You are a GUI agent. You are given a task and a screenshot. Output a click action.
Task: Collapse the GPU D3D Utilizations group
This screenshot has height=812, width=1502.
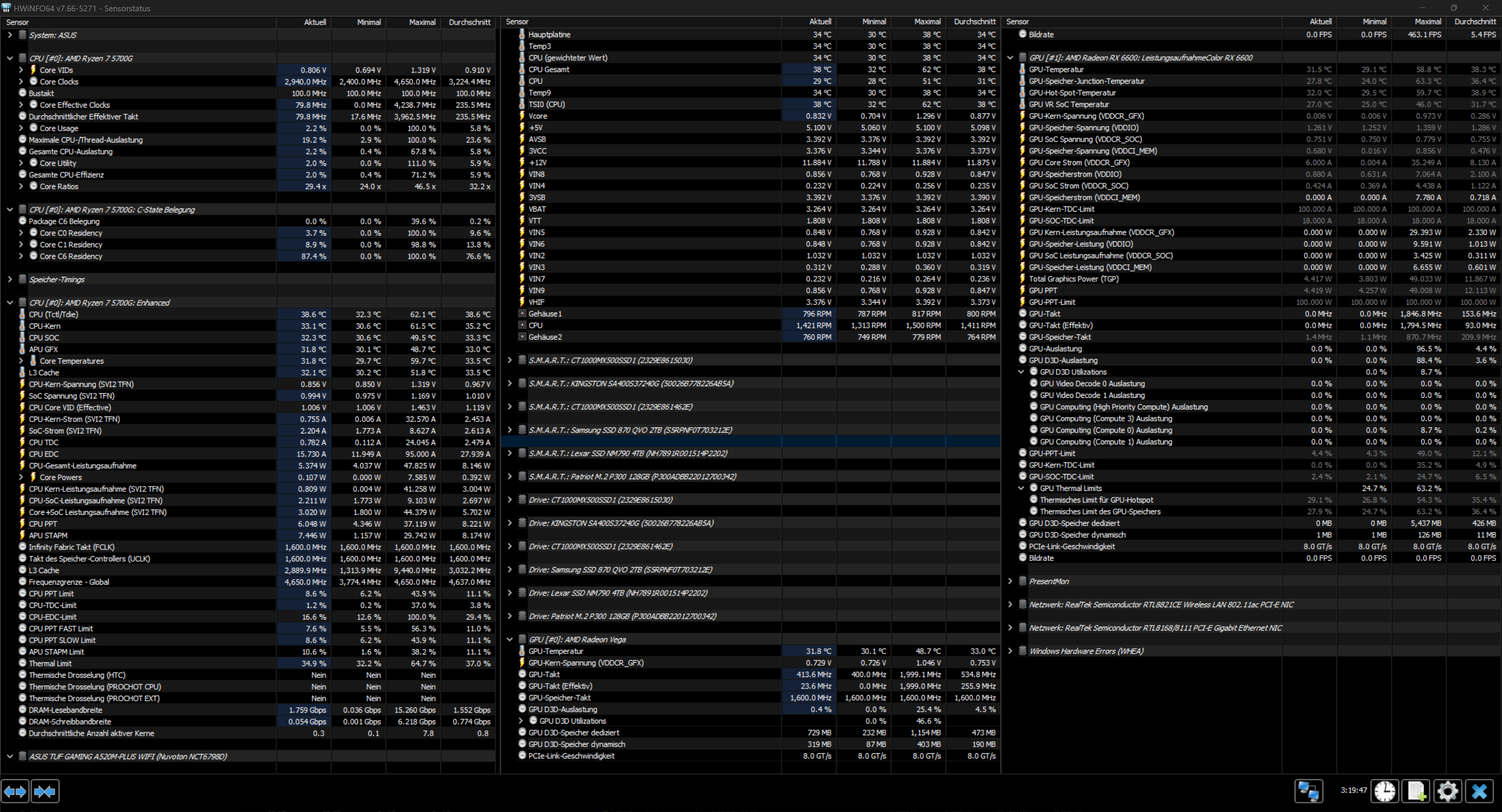click(1022, 372)
